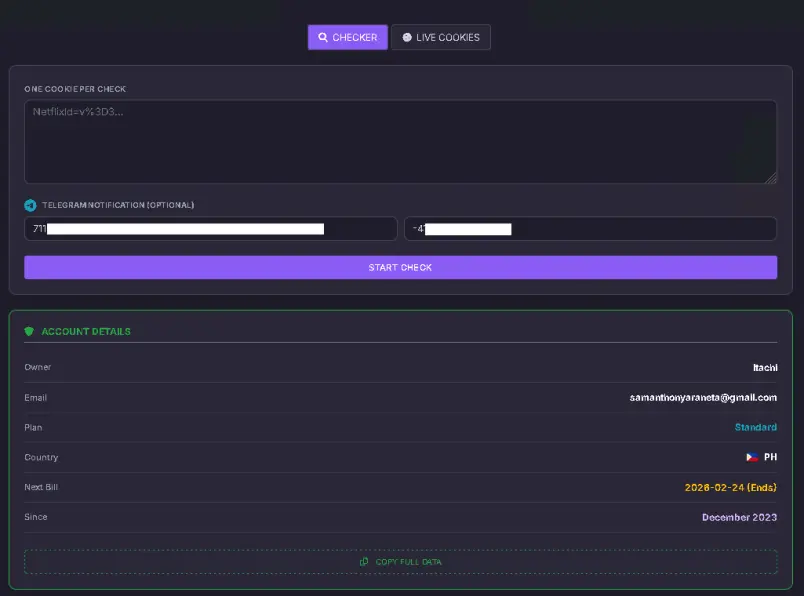Click the shield icon by Account Details

29,331
